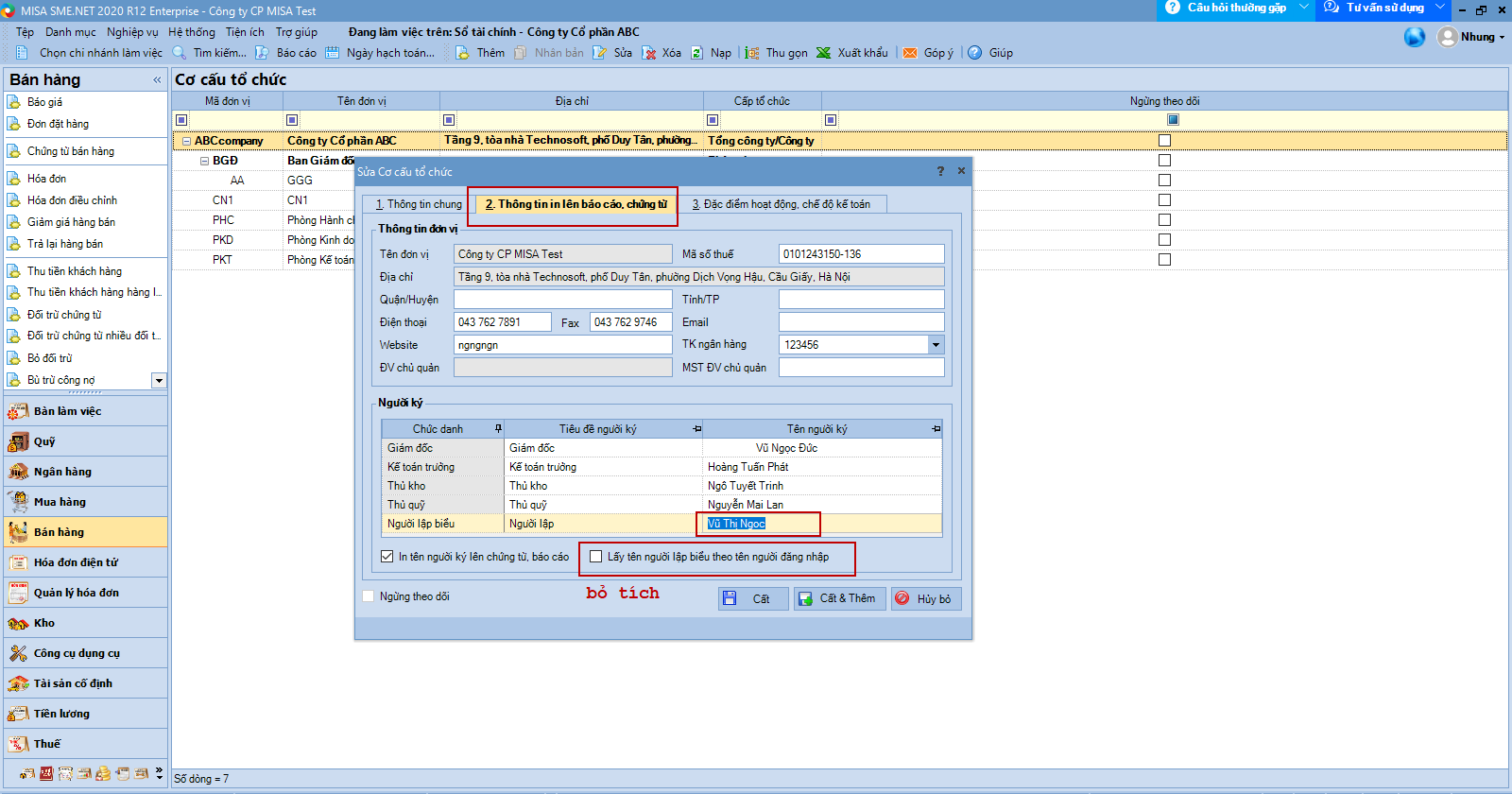Open the Tài sản cố định module

click(85, 683)
